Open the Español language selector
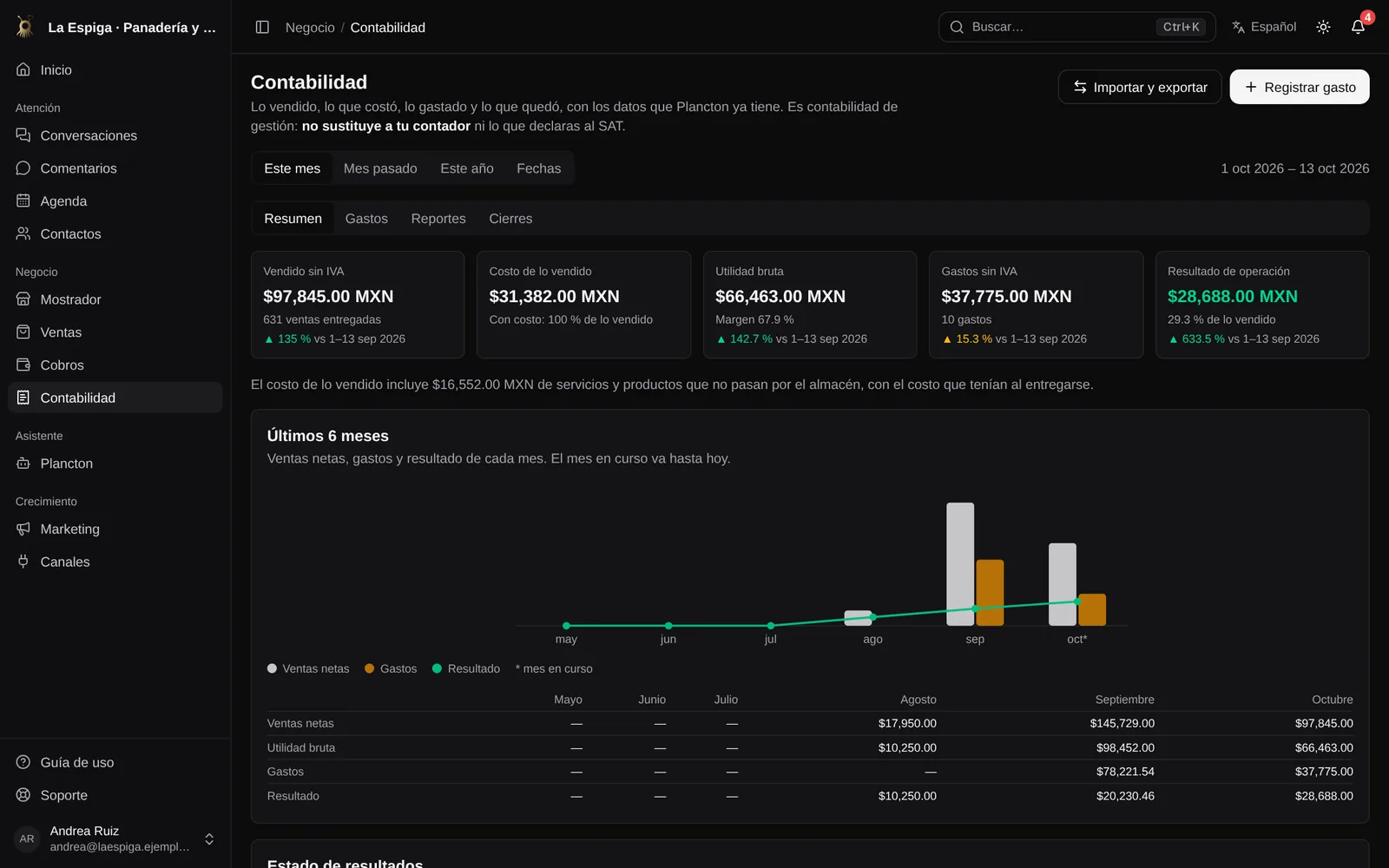The image size is (1389, 868). [1263, 27]
